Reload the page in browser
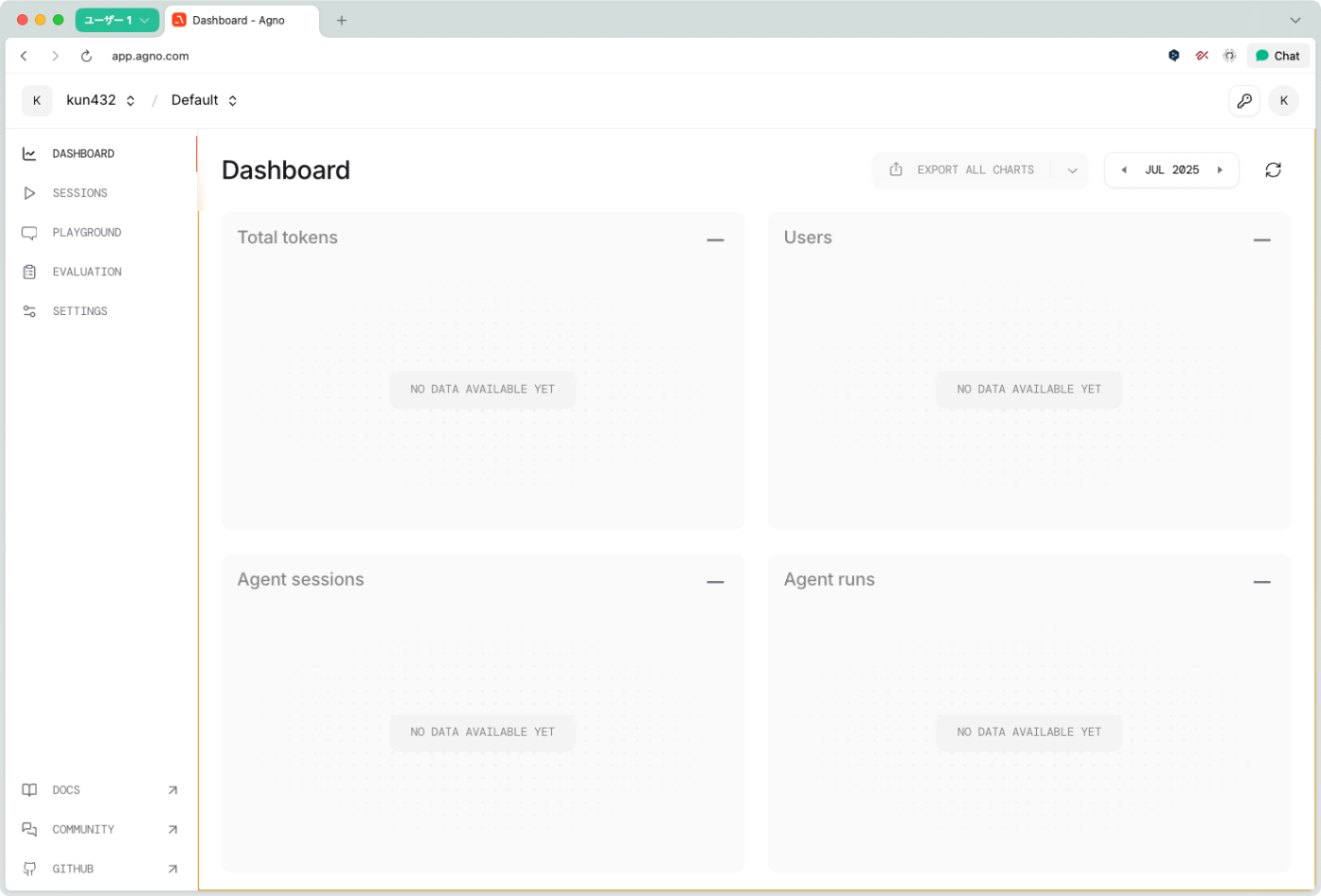The height and width of the screenshot is (896, 1321). 86,57
